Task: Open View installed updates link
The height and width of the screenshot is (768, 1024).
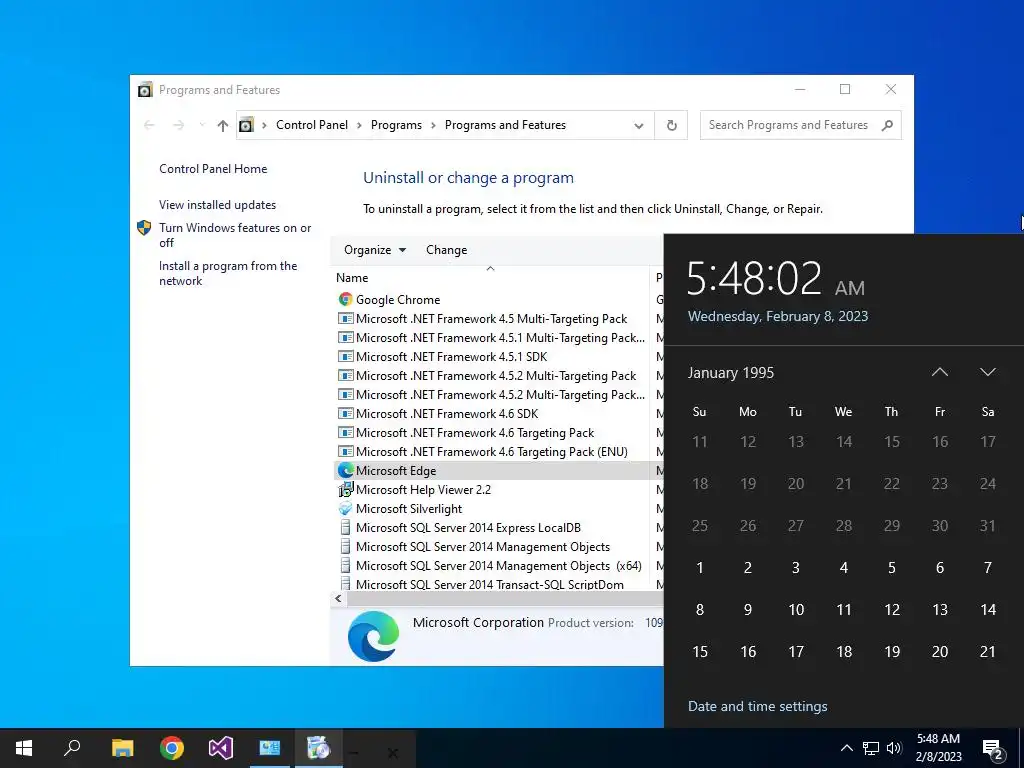Action: (217, 204)
